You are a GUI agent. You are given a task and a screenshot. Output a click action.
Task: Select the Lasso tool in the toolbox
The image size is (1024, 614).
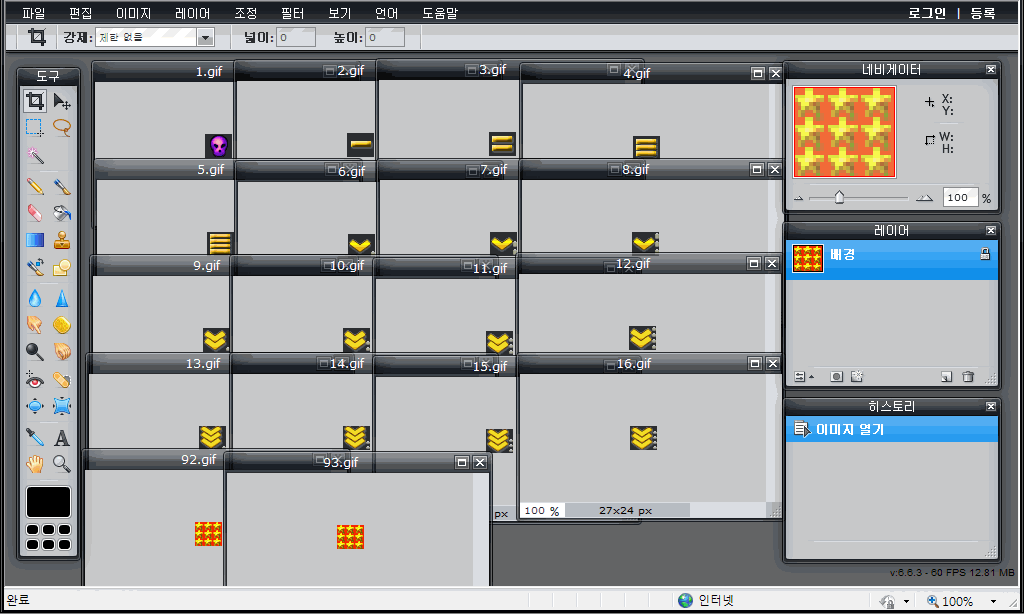tap(62, 128)
